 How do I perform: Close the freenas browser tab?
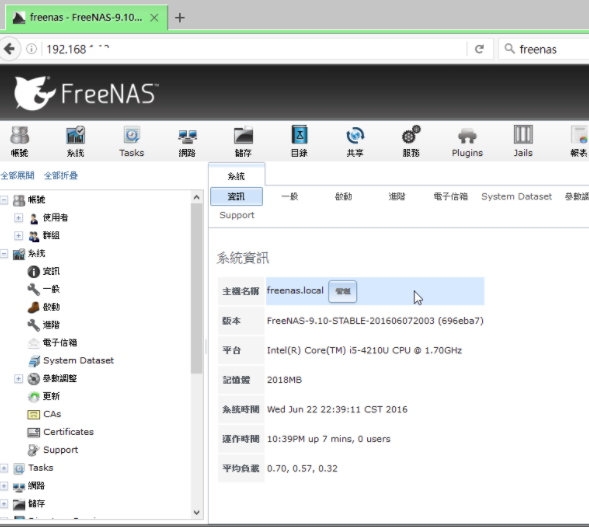[154, 18]
